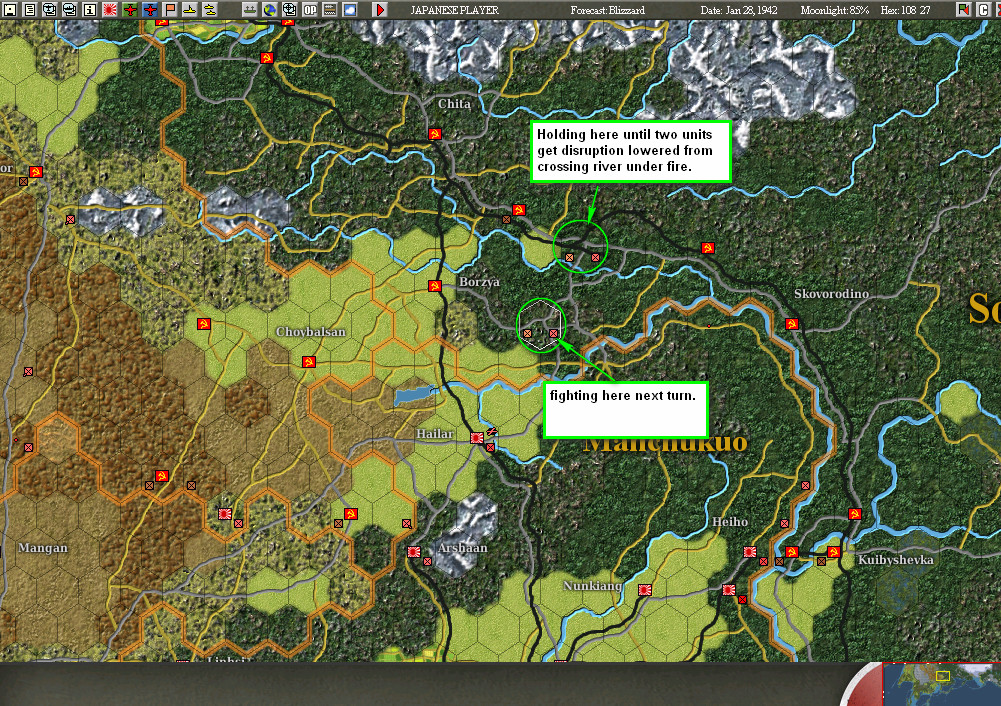The image size is (1001, 706).
Task: Select the Soviet base flag at Skovorodino
Action: coord(792,324)
